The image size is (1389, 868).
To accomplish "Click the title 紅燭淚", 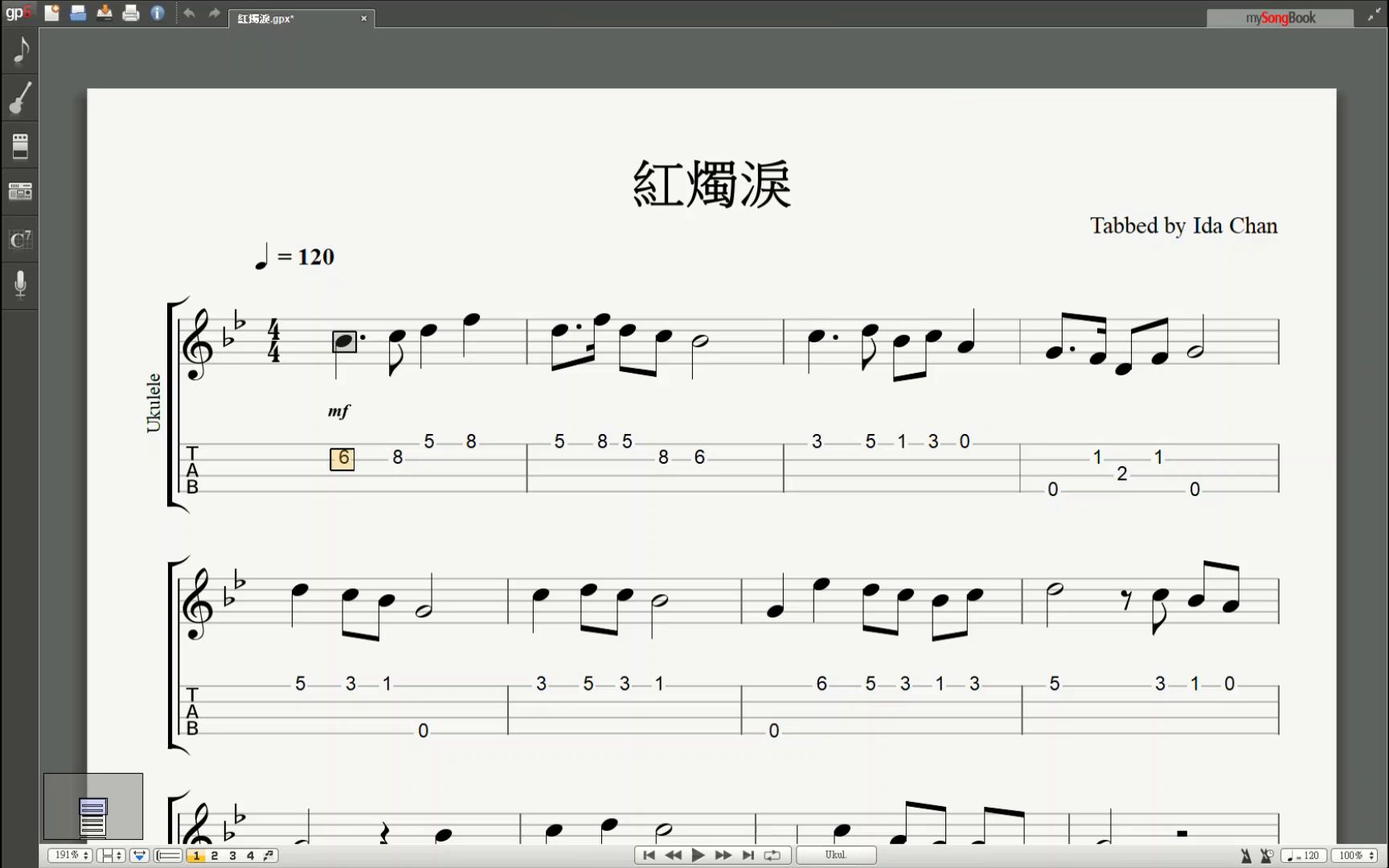I will [711, 184].
